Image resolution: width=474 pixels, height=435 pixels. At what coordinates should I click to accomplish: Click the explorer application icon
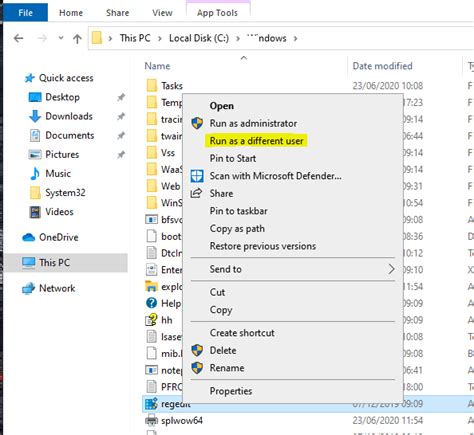click(x=151, y=286)
